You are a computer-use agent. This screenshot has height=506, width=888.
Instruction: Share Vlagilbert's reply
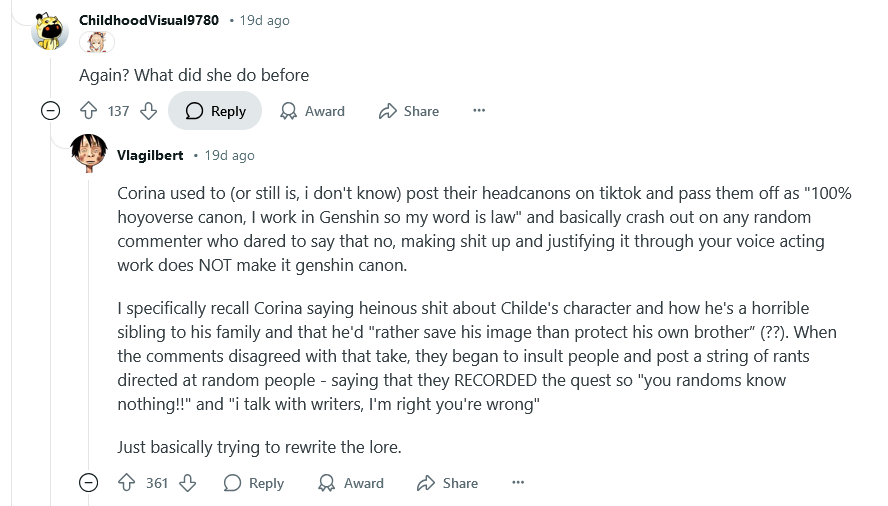coord(448,483)
